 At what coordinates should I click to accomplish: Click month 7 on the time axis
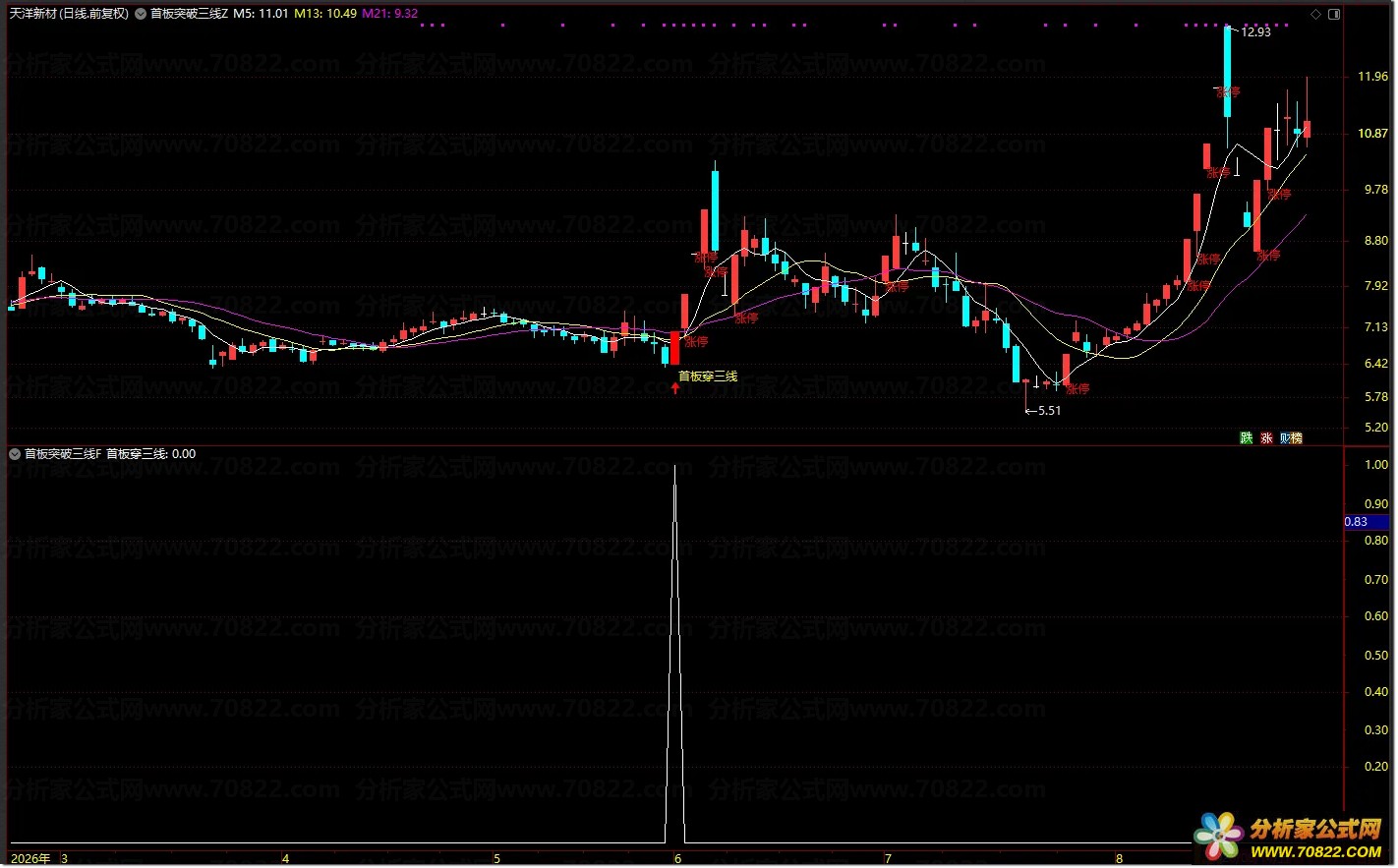click(888, 858)
